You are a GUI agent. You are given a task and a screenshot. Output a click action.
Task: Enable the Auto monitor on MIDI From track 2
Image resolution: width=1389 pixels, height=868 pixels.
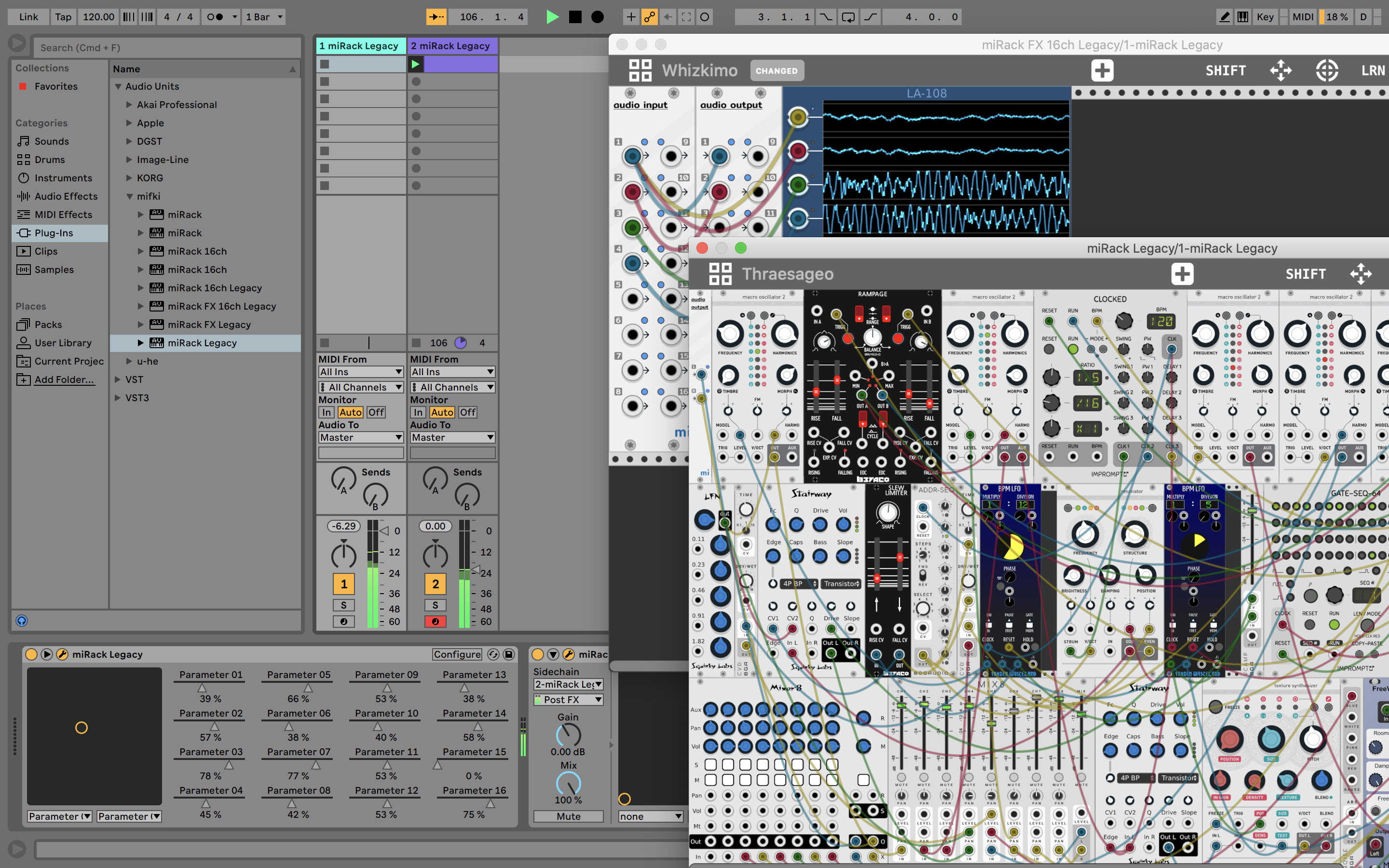443,412
